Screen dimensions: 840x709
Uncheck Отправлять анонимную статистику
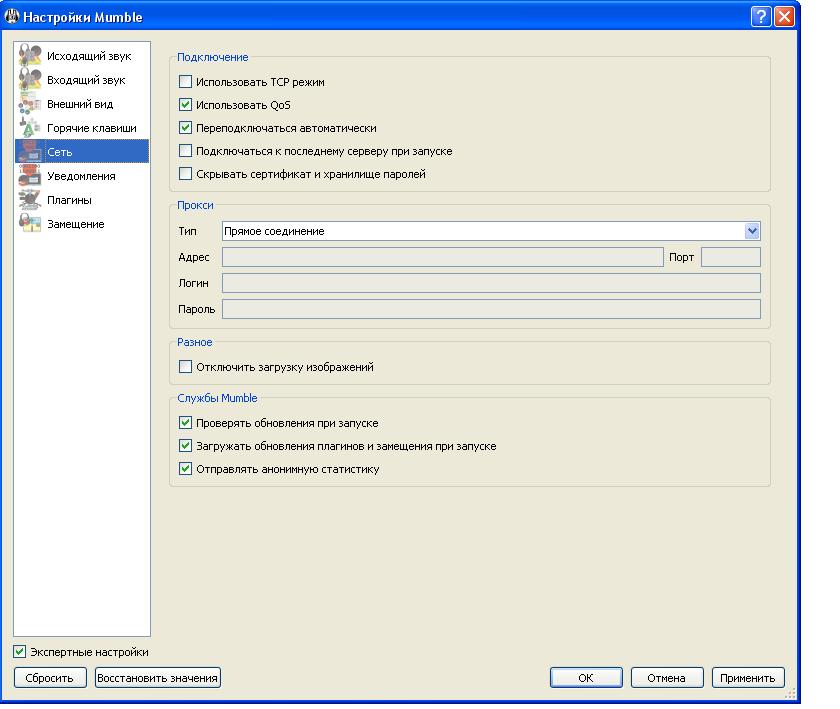pyautogui.click(x=185, y=469)
